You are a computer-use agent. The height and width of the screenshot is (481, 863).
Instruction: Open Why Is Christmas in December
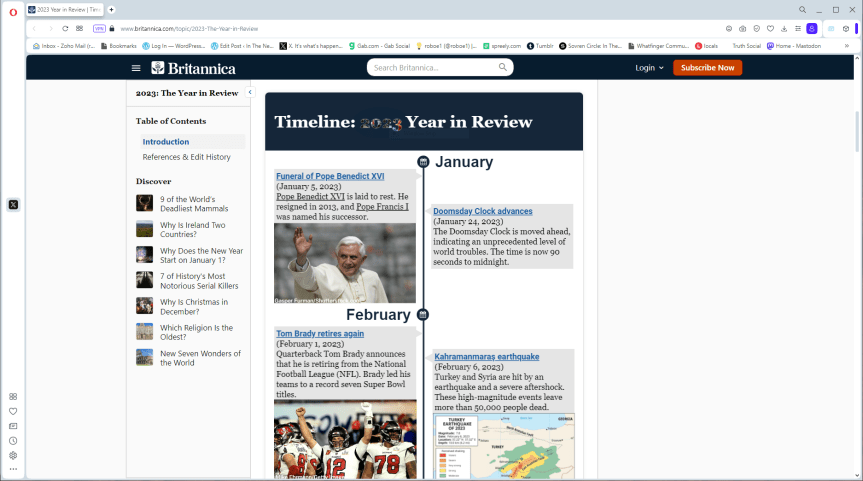[194, 307]
